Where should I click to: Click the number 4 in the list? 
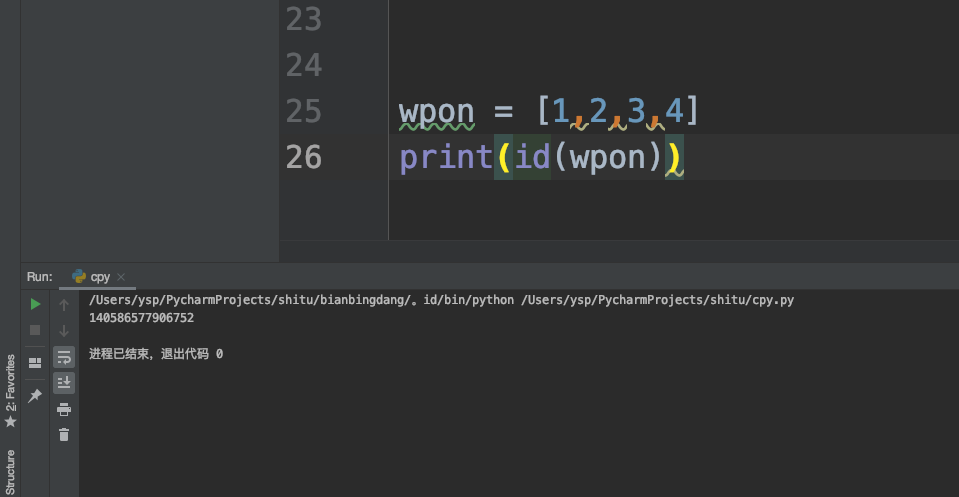pyautogui.click(x=674, y=111)
